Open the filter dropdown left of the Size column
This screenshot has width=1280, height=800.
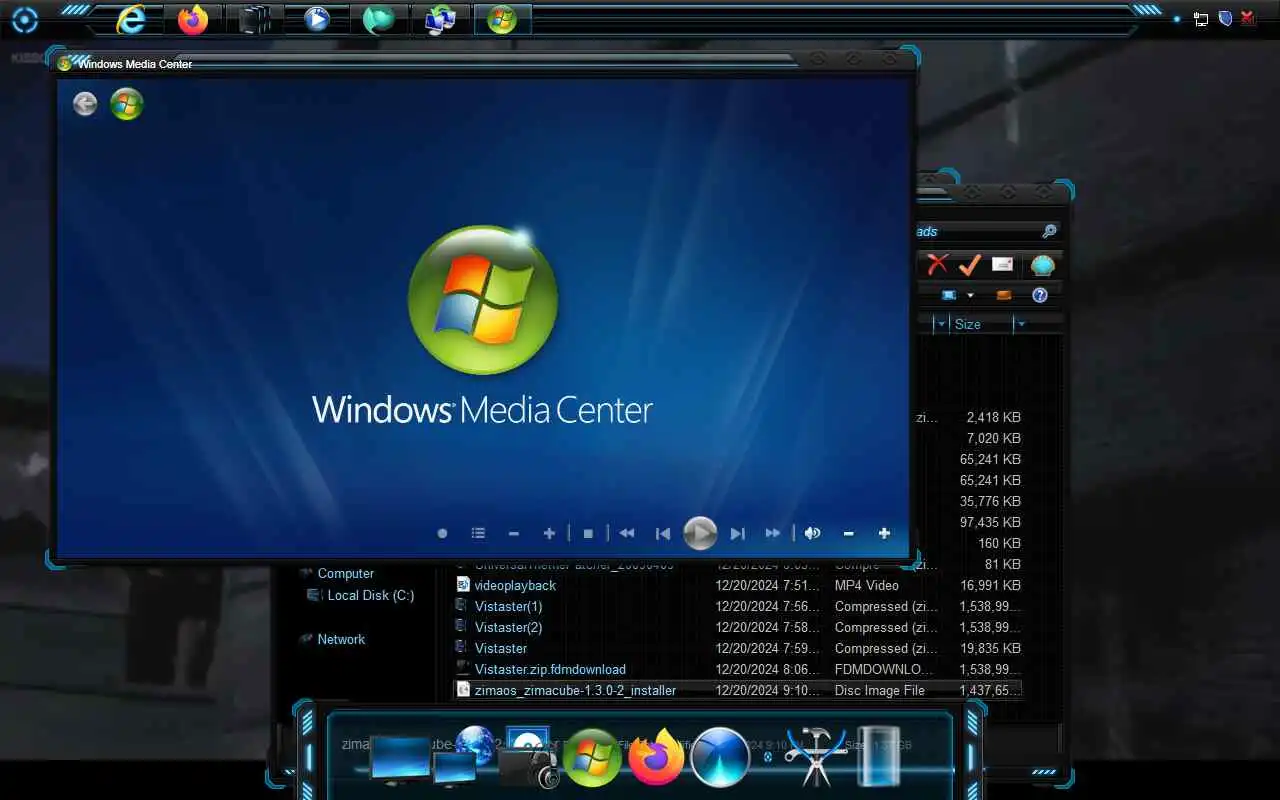pos(940,324)
